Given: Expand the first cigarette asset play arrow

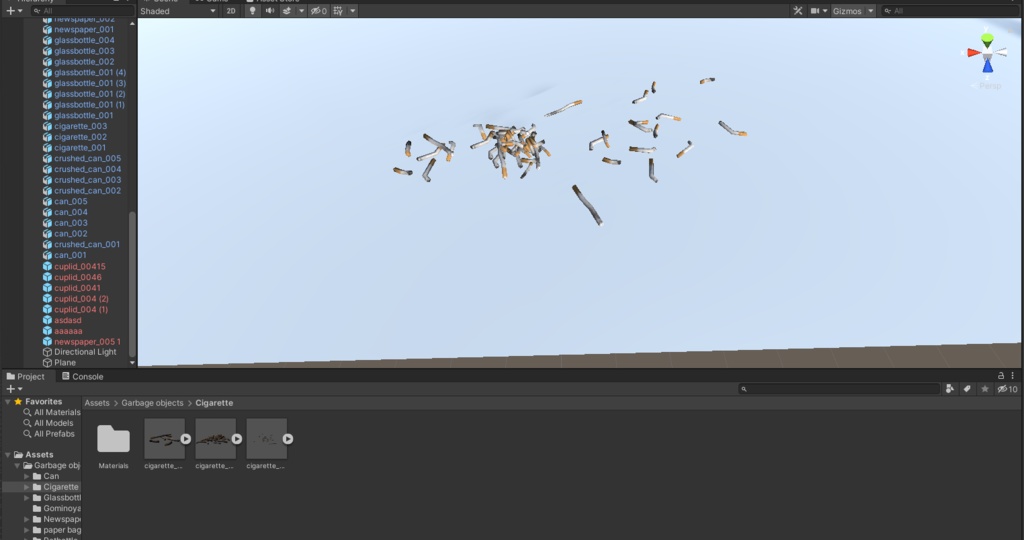Looking at the screenshot, I should (x=185, y=439).
